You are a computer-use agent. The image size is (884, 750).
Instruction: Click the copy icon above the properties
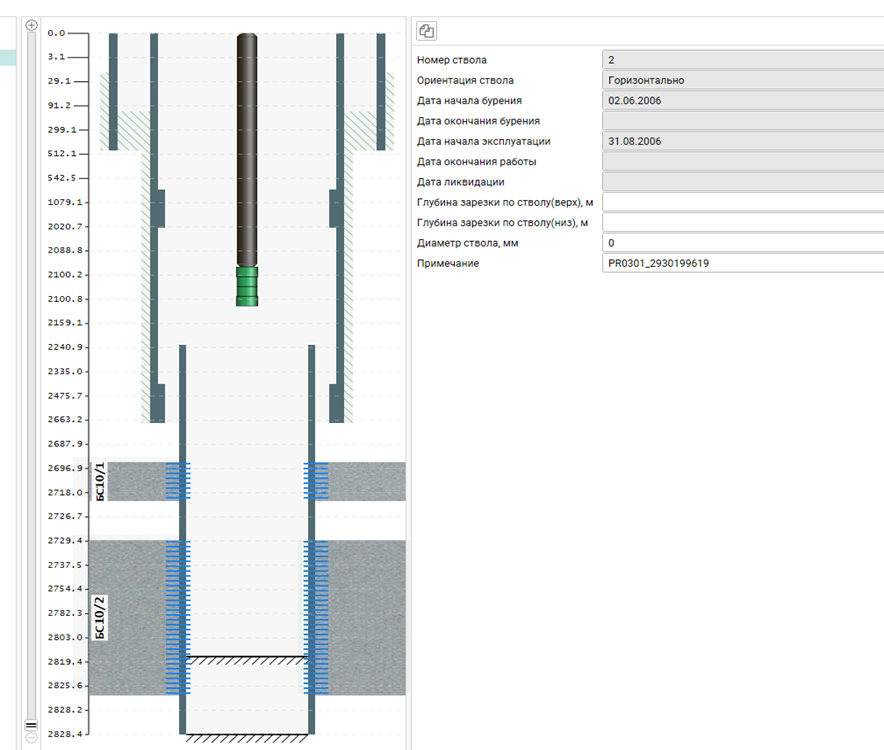[426, 31]
